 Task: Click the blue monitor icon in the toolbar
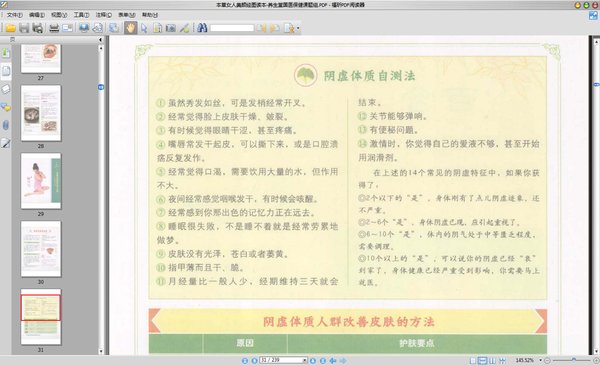pos(84,28)
